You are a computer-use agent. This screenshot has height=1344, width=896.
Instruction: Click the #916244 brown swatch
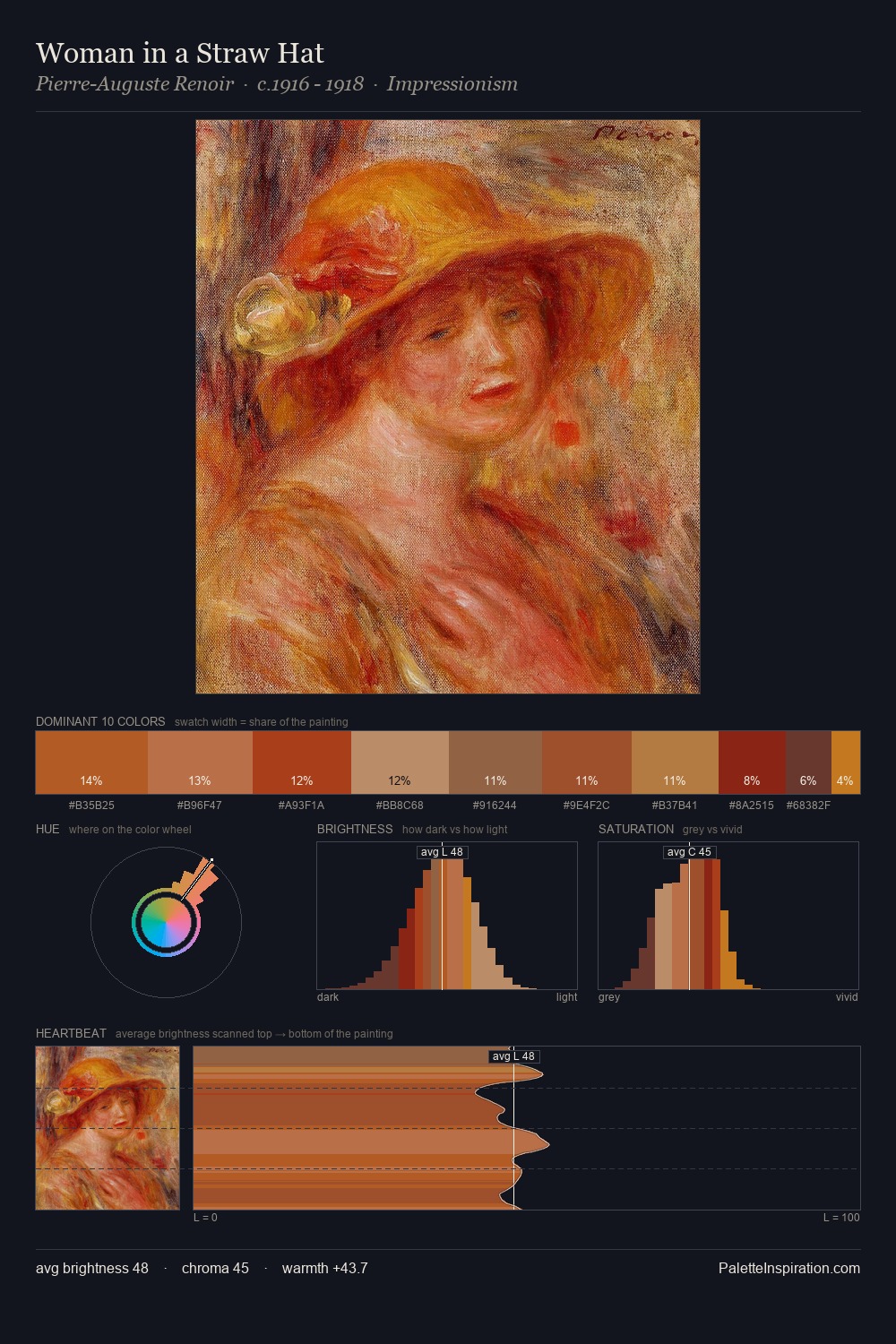(495, 762)
